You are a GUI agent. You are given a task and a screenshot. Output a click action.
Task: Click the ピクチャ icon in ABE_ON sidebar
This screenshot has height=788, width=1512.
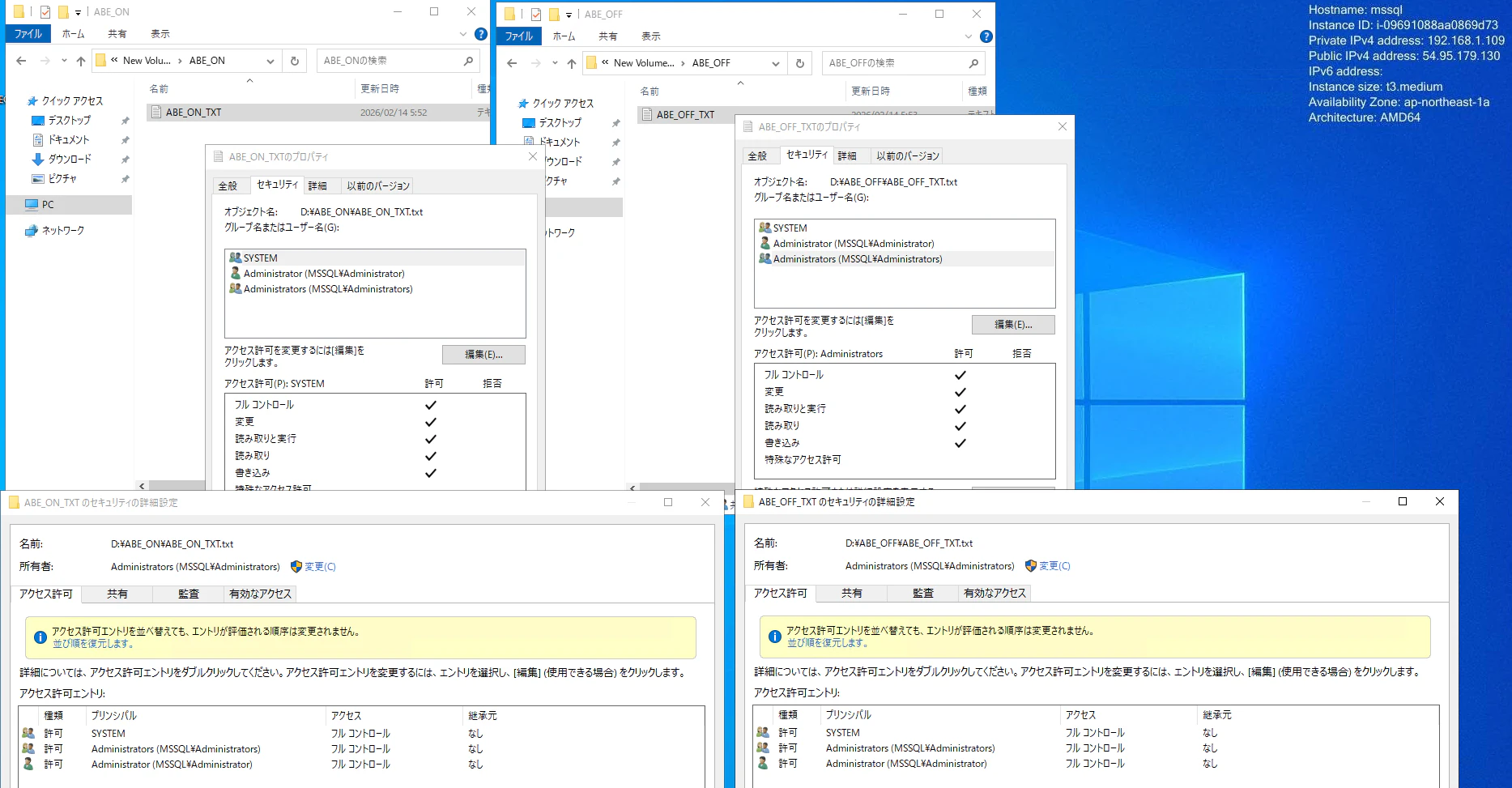click(37, 179)
